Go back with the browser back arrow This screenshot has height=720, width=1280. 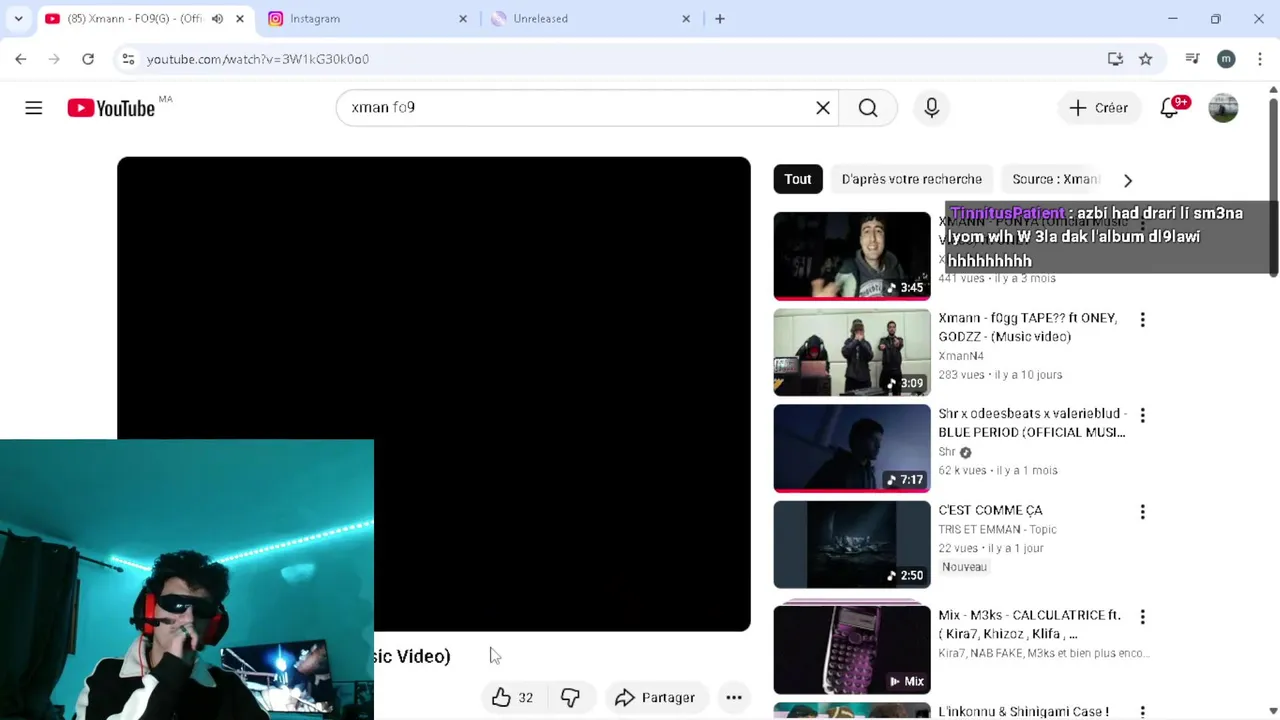(21, 59)
